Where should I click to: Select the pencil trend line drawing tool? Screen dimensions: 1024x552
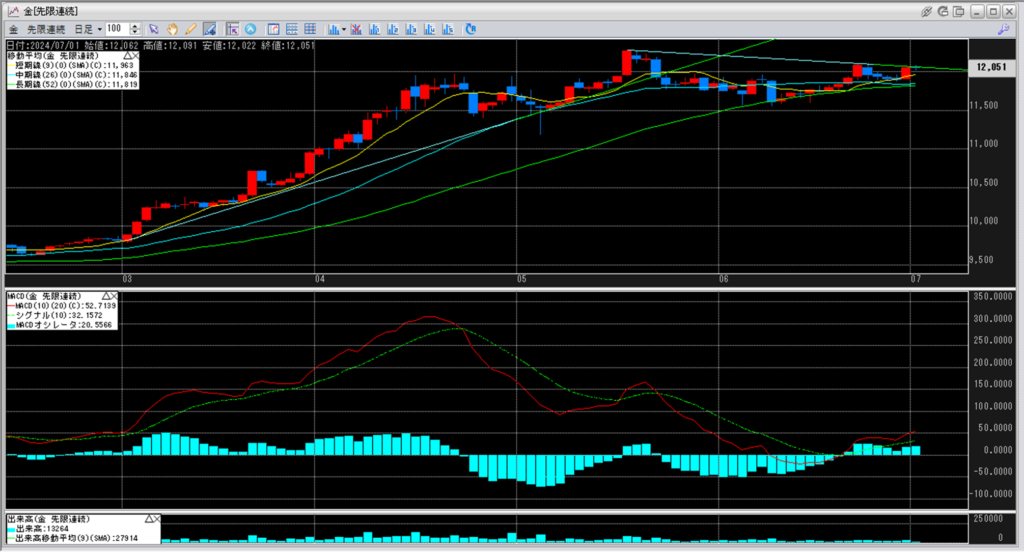pos(190,29)
